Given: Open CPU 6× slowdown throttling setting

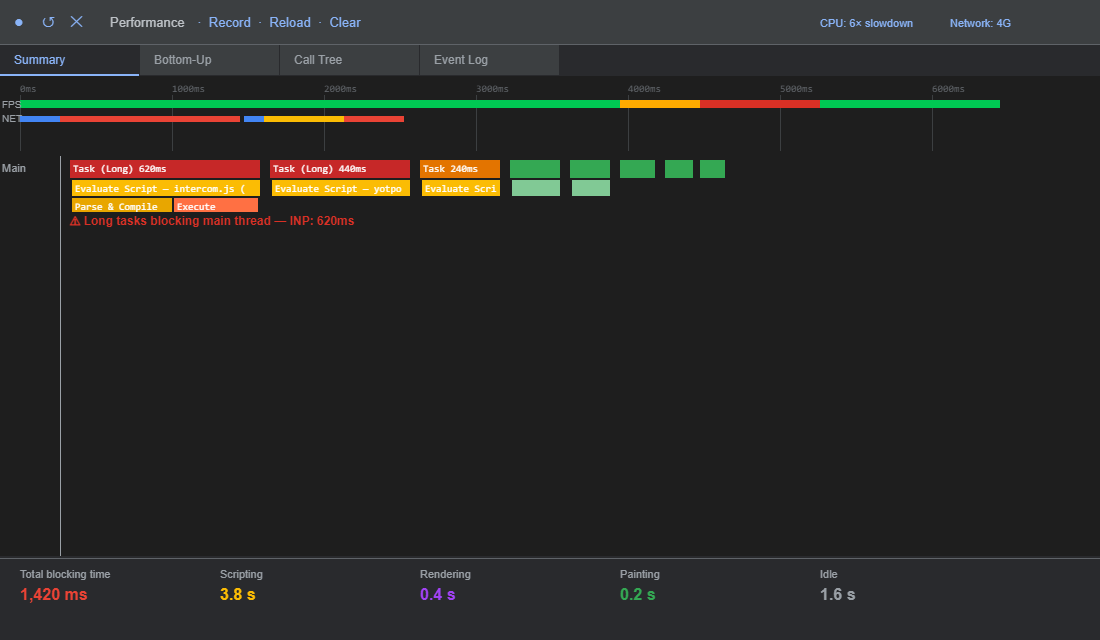Looking at the screenshot, I should (866, 23).
